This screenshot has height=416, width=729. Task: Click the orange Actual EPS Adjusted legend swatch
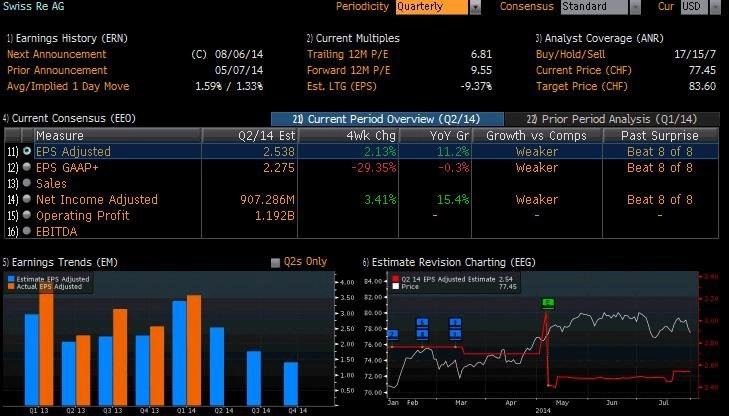coord(11,287)
